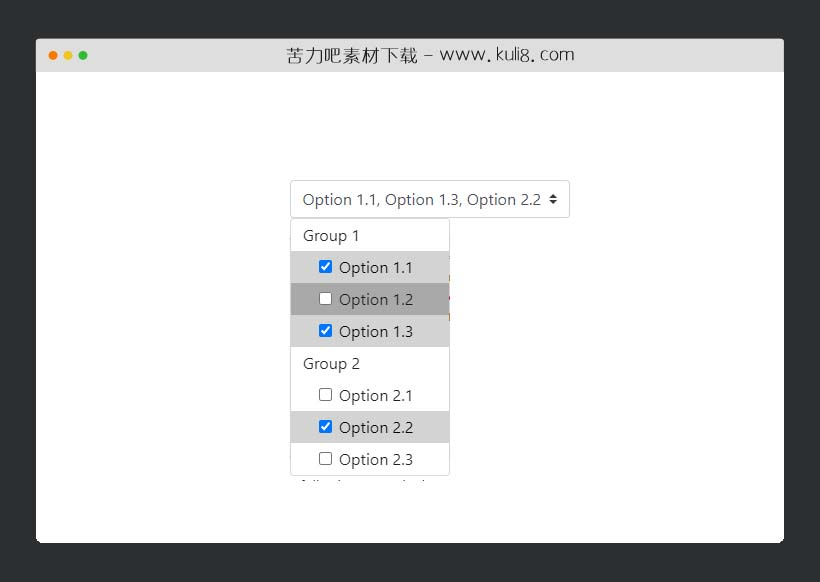Uncheck the Option 1.1 checkbox
This screenshot has height=582, width=820.
325,267
